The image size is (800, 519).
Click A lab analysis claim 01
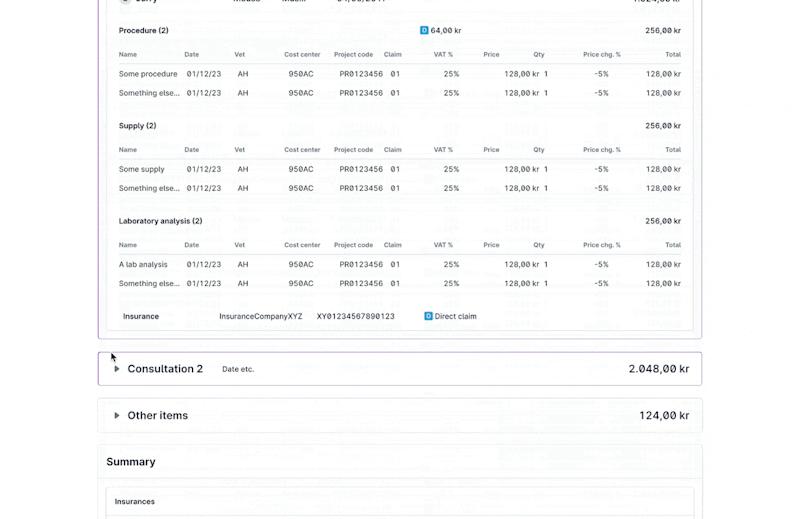395,264
